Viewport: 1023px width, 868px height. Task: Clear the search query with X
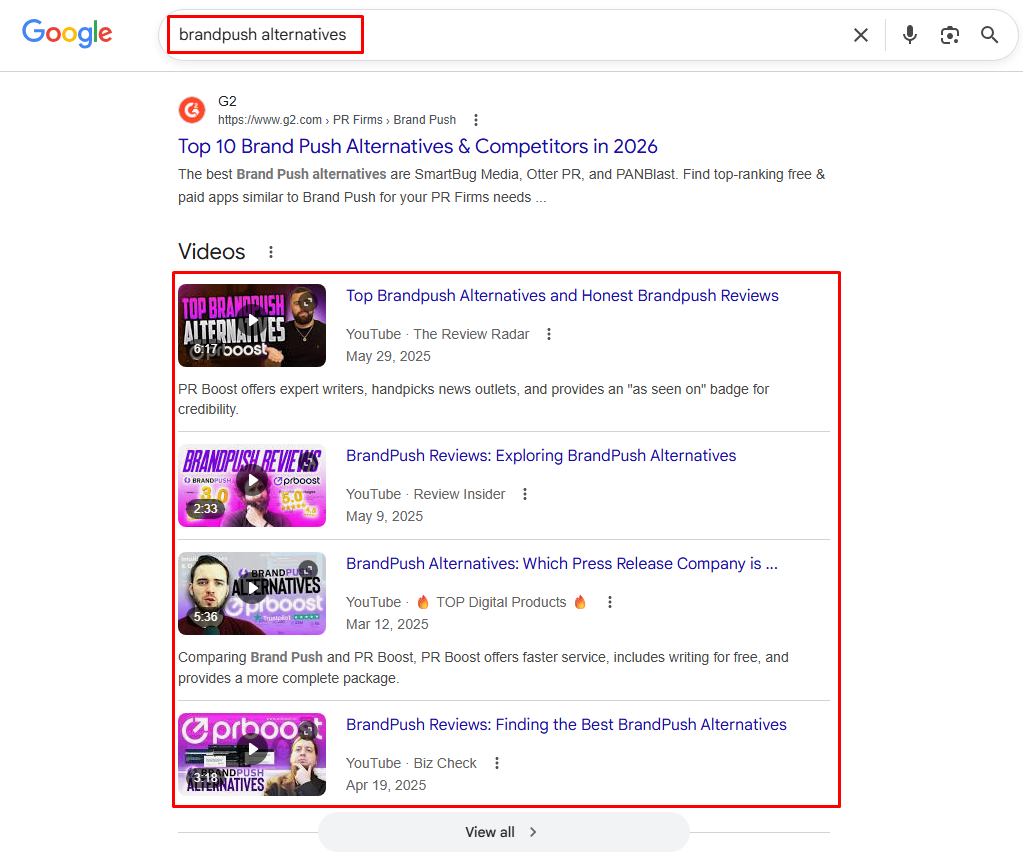pyautogui.click(x=861, y=35)
